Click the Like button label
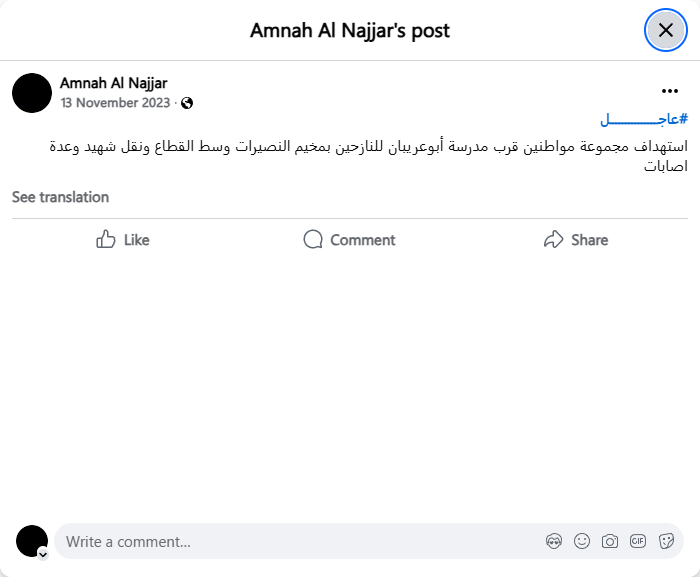 [137, 240]
